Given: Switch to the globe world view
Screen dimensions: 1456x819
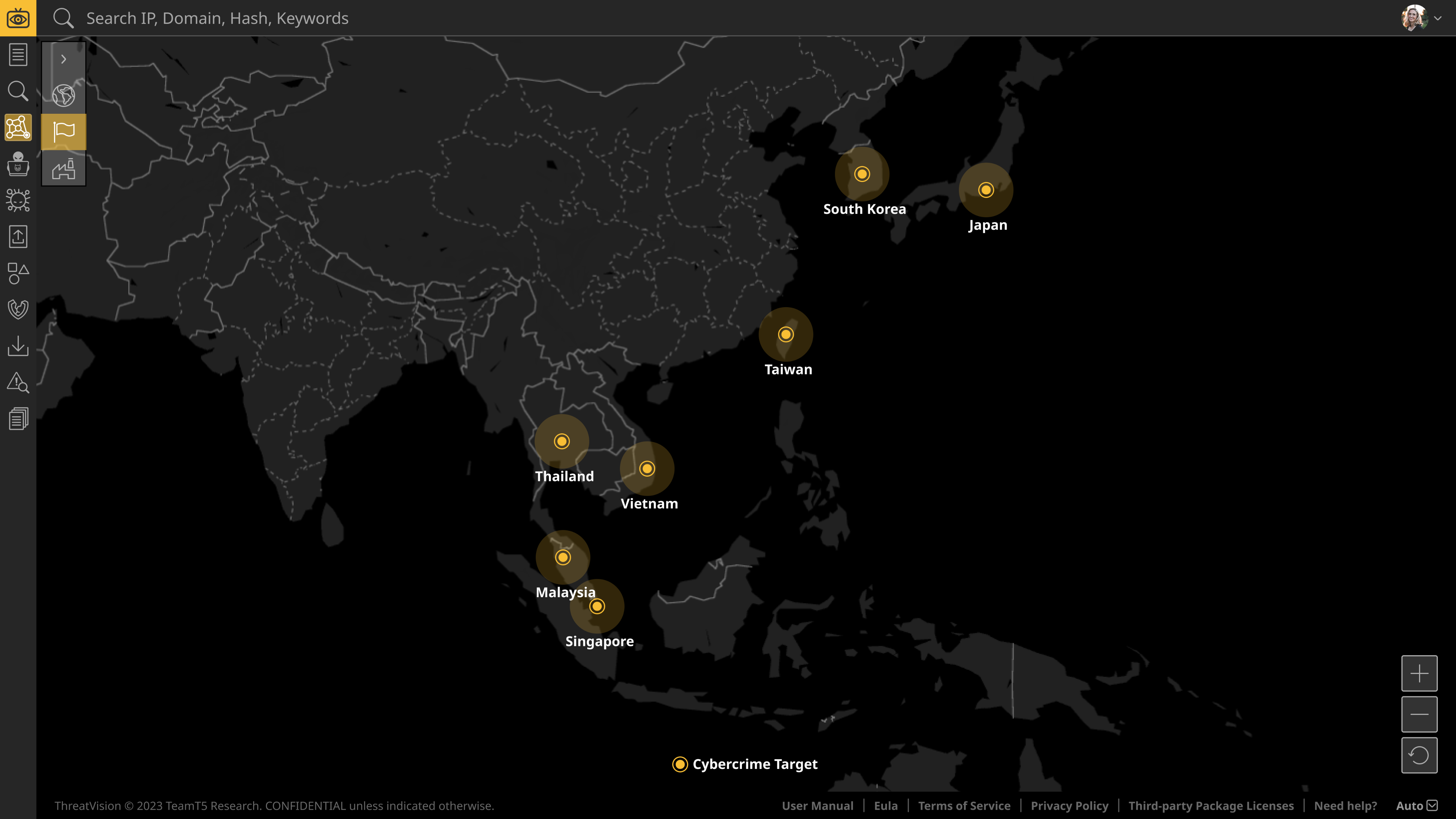Looking at the screenshot, I should tap(63, 96).
